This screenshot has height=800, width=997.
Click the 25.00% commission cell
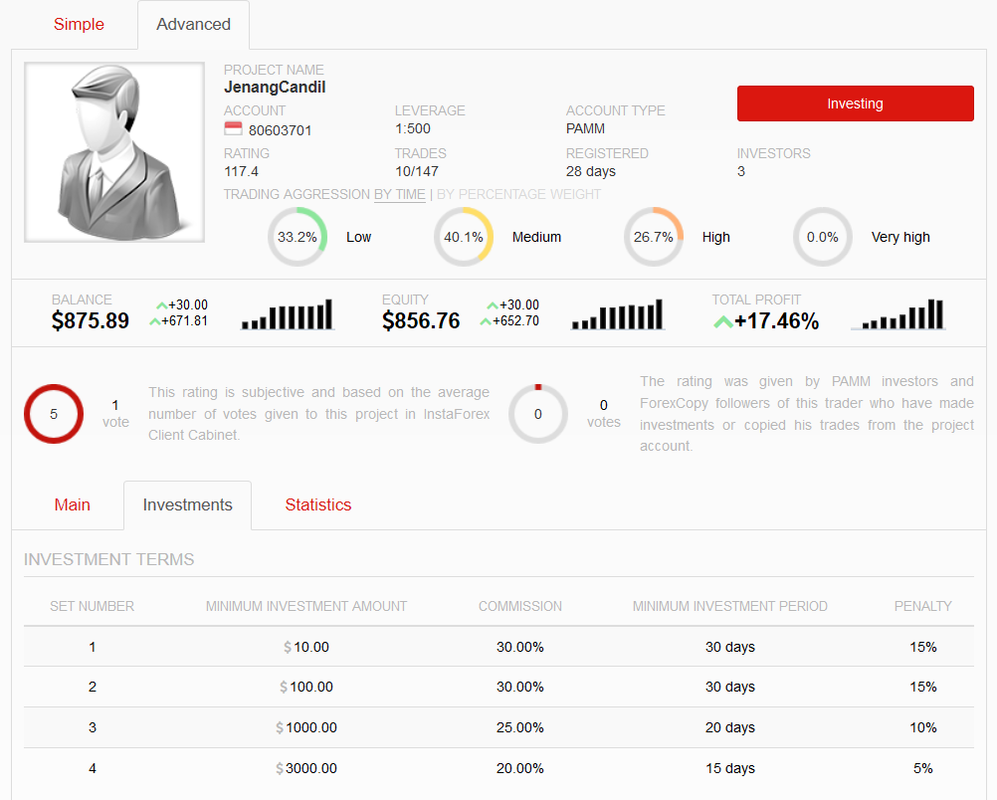click(x=520, y=728)
